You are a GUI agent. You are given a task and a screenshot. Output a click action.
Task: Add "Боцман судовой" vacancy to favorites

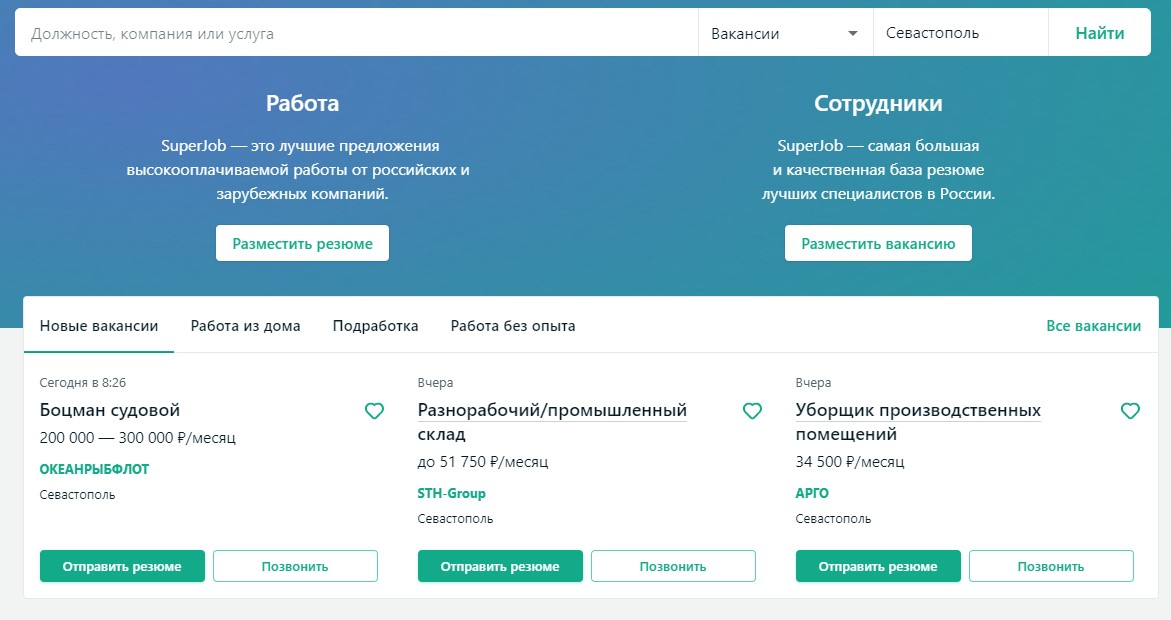(x=375, y=410)
